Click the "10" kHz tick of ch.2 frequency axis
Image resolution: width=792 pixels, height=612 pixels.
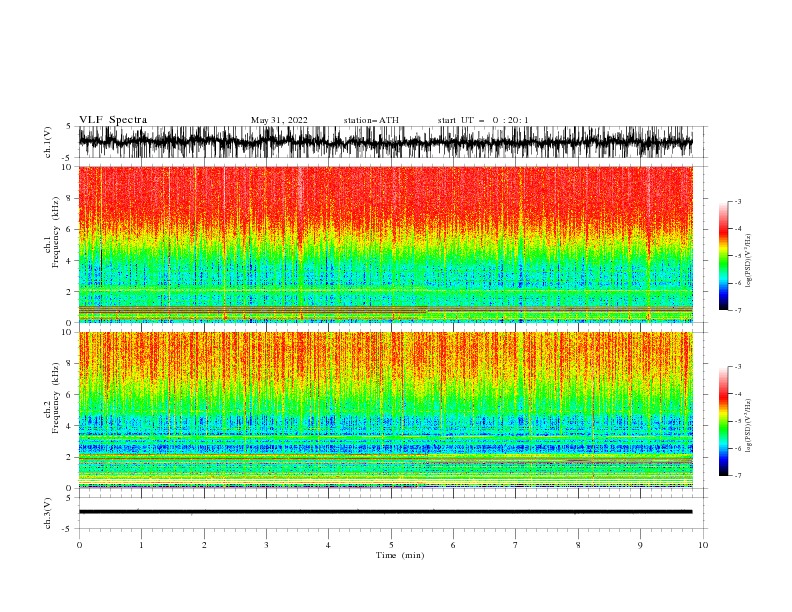click(x=66, y=332)
